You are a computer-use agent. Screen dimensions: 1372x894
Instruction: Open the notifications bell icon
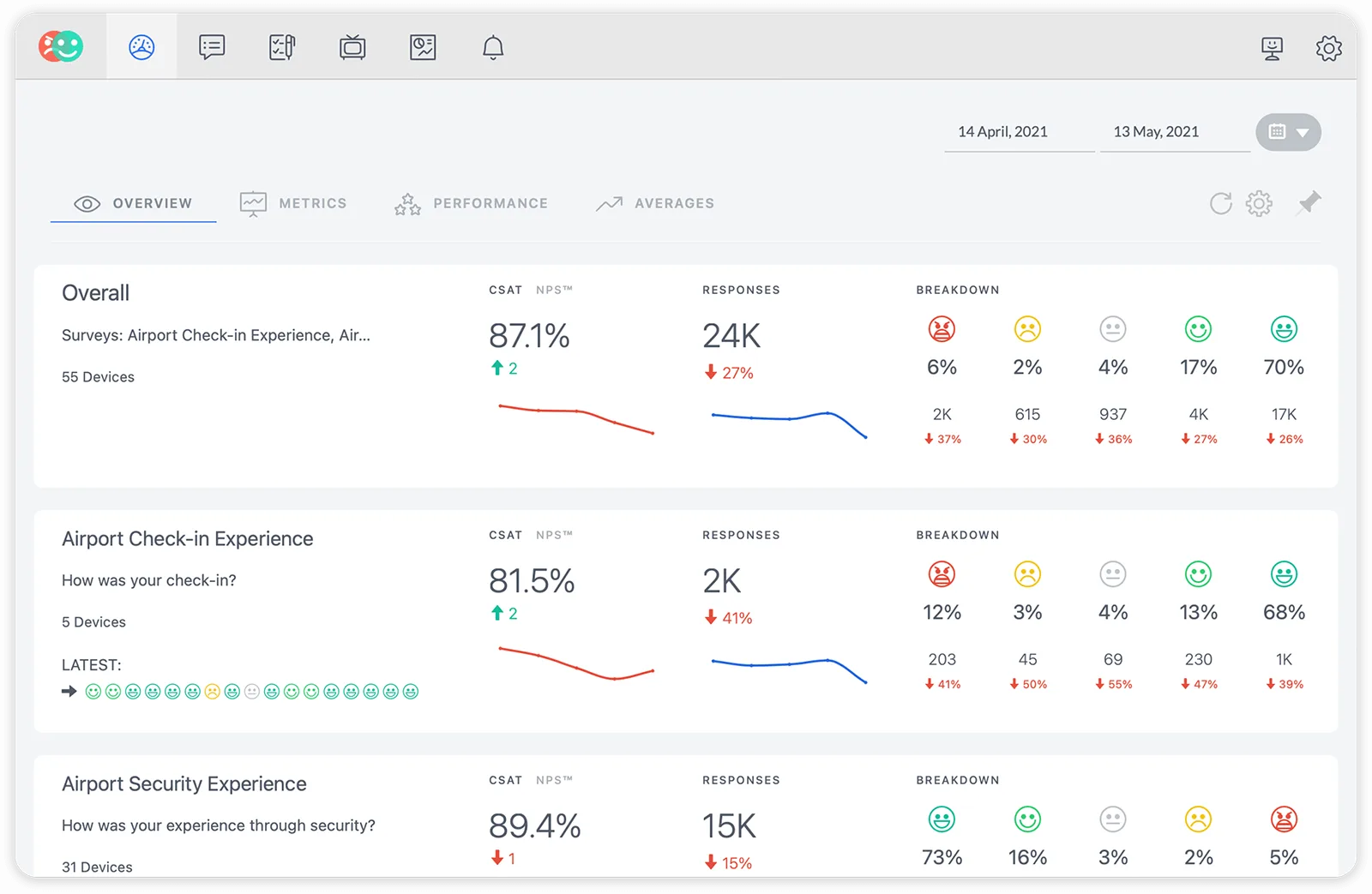[x=493, y=47]
